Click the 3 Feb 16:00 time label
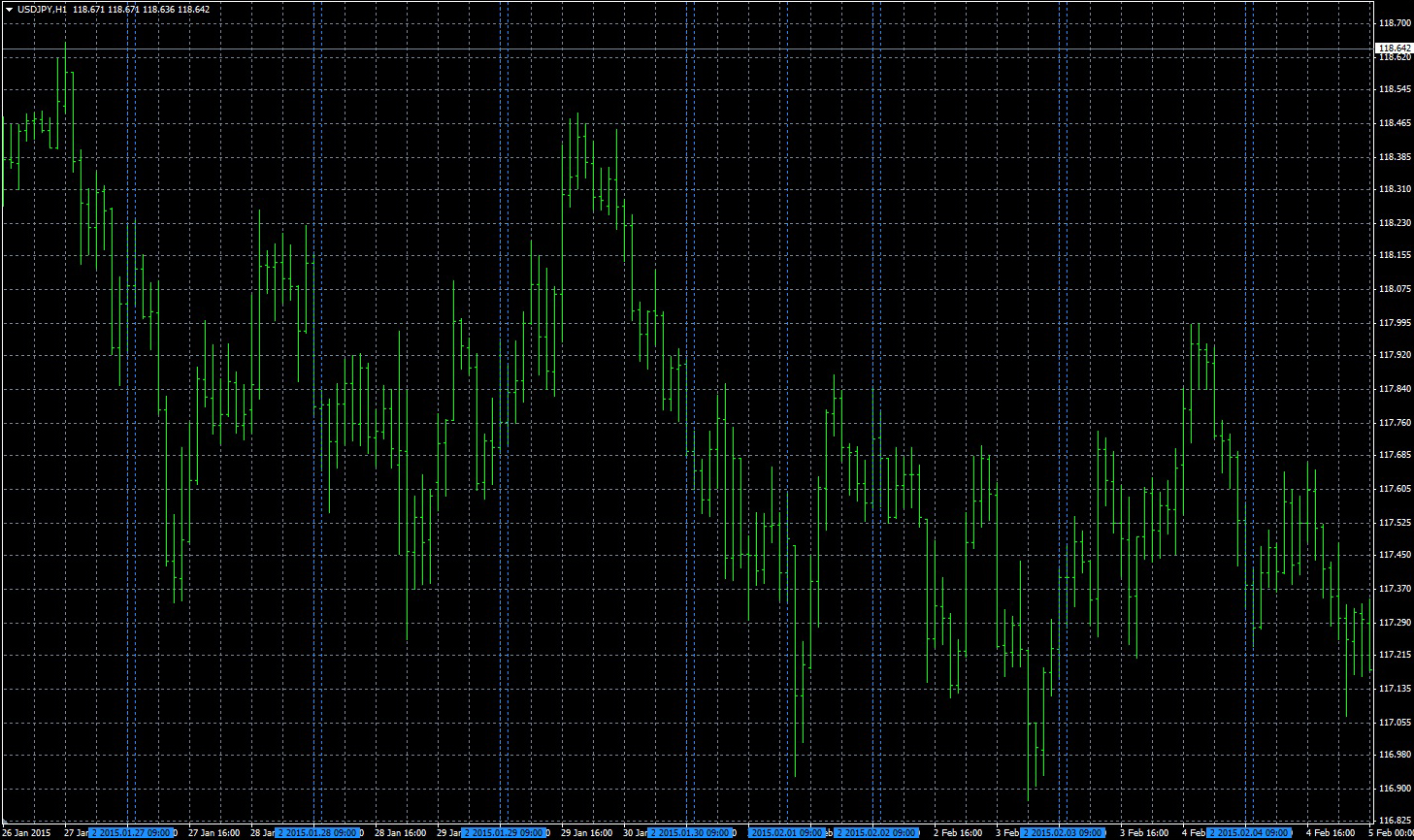Screen dimensions: 1414x840 coord(1145,832)
